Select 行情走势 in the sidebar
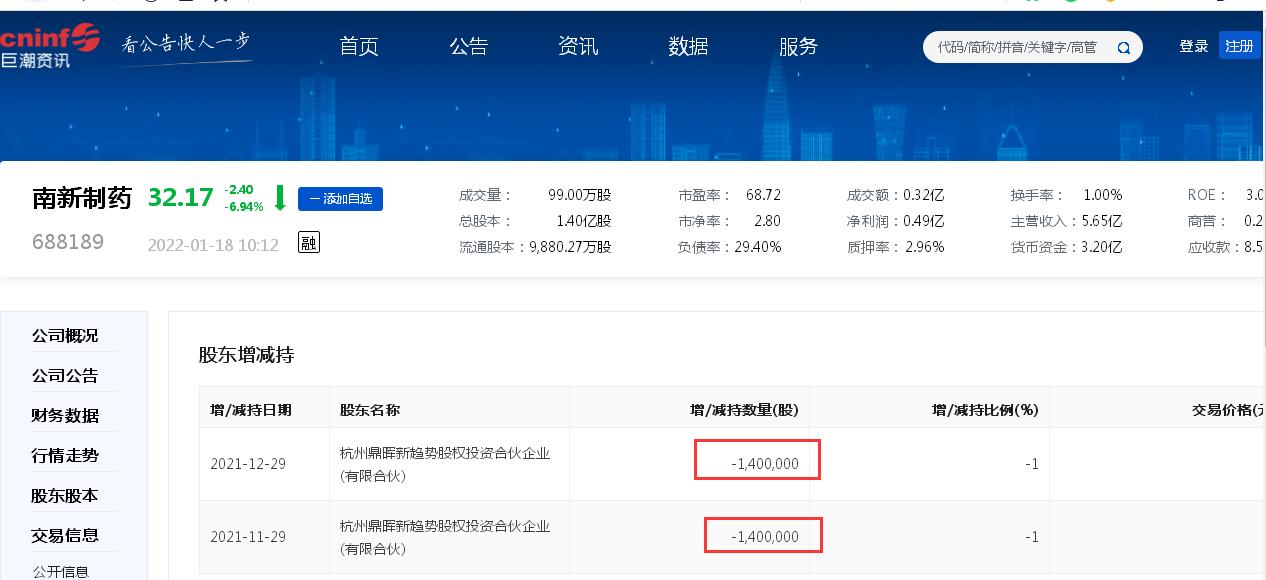 pos(65,456)
